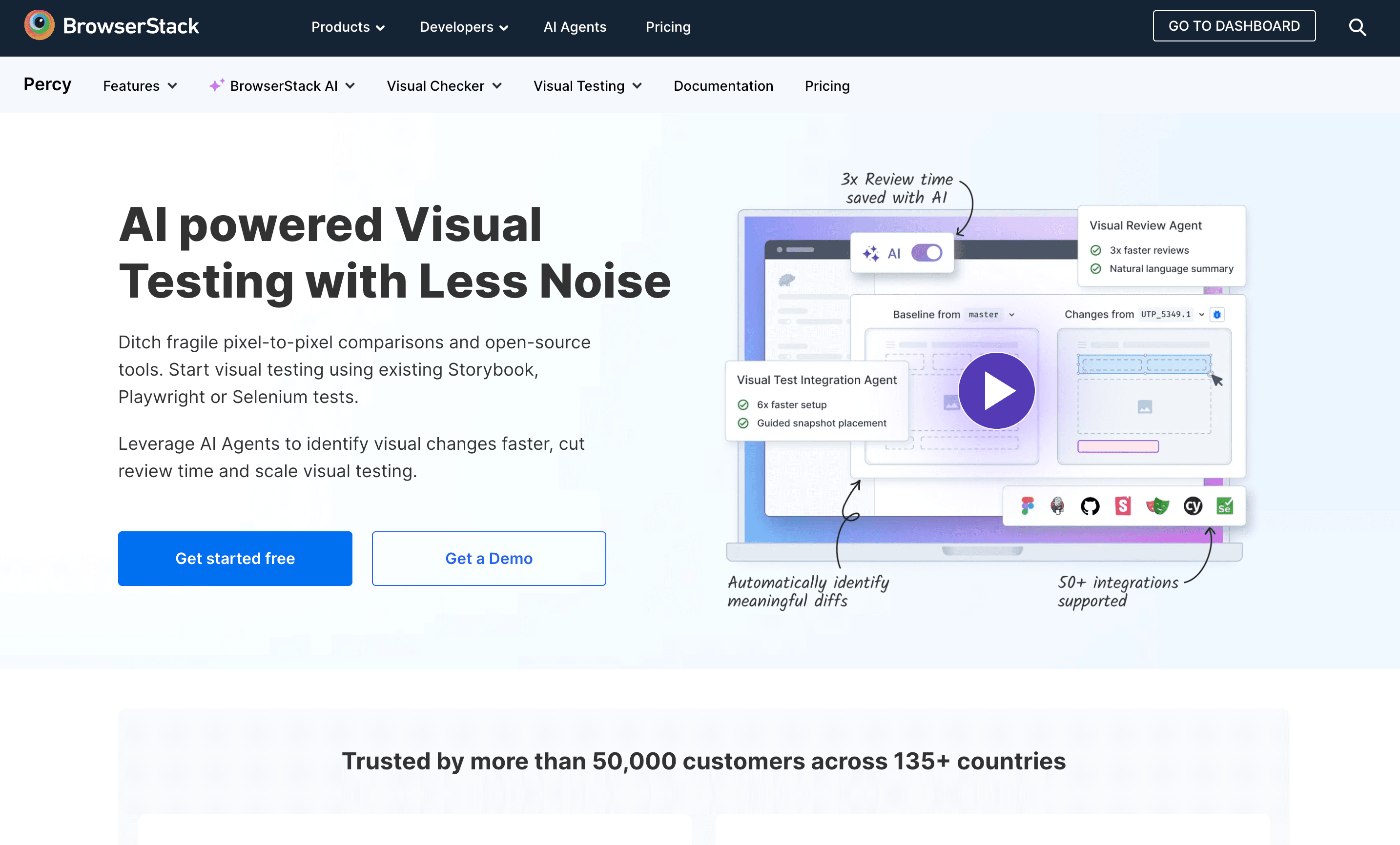Image resolution: width=1400 pixels, height=845 pixels.
Task: Open Pricing in the Percy sub-navigation
Action: [827, 86]
